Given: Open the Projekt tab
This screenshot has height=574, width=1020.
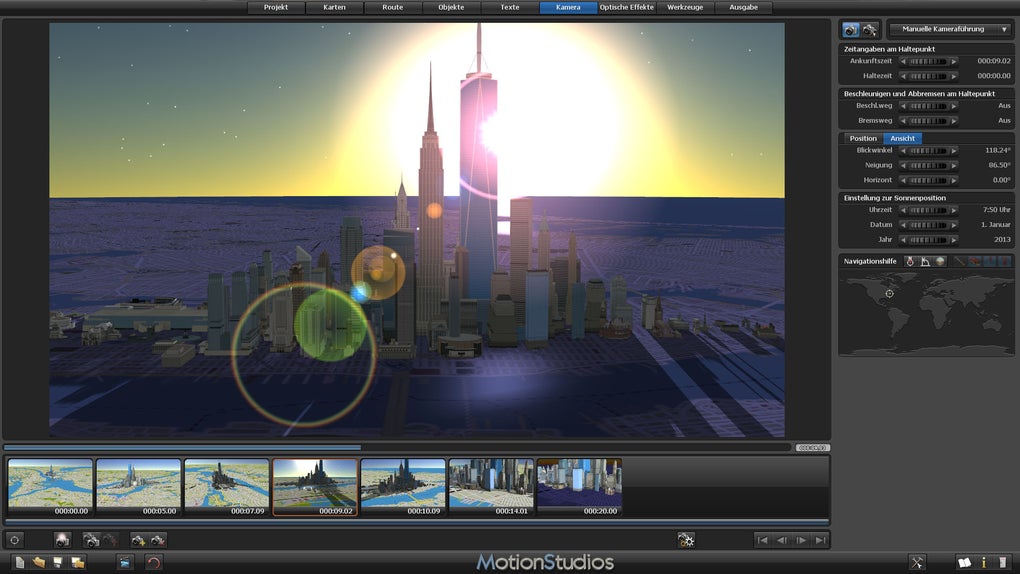Looking at the screenshot, I should pos(276,7).
